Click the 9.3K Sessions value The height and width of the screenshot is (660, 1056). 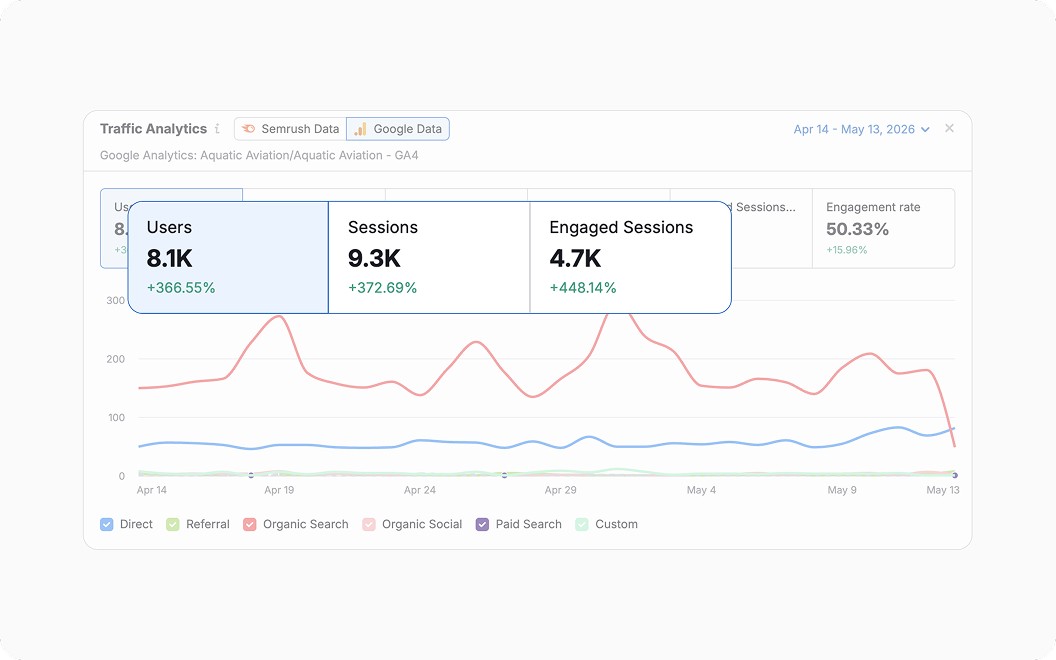click(x=374, y=259)
